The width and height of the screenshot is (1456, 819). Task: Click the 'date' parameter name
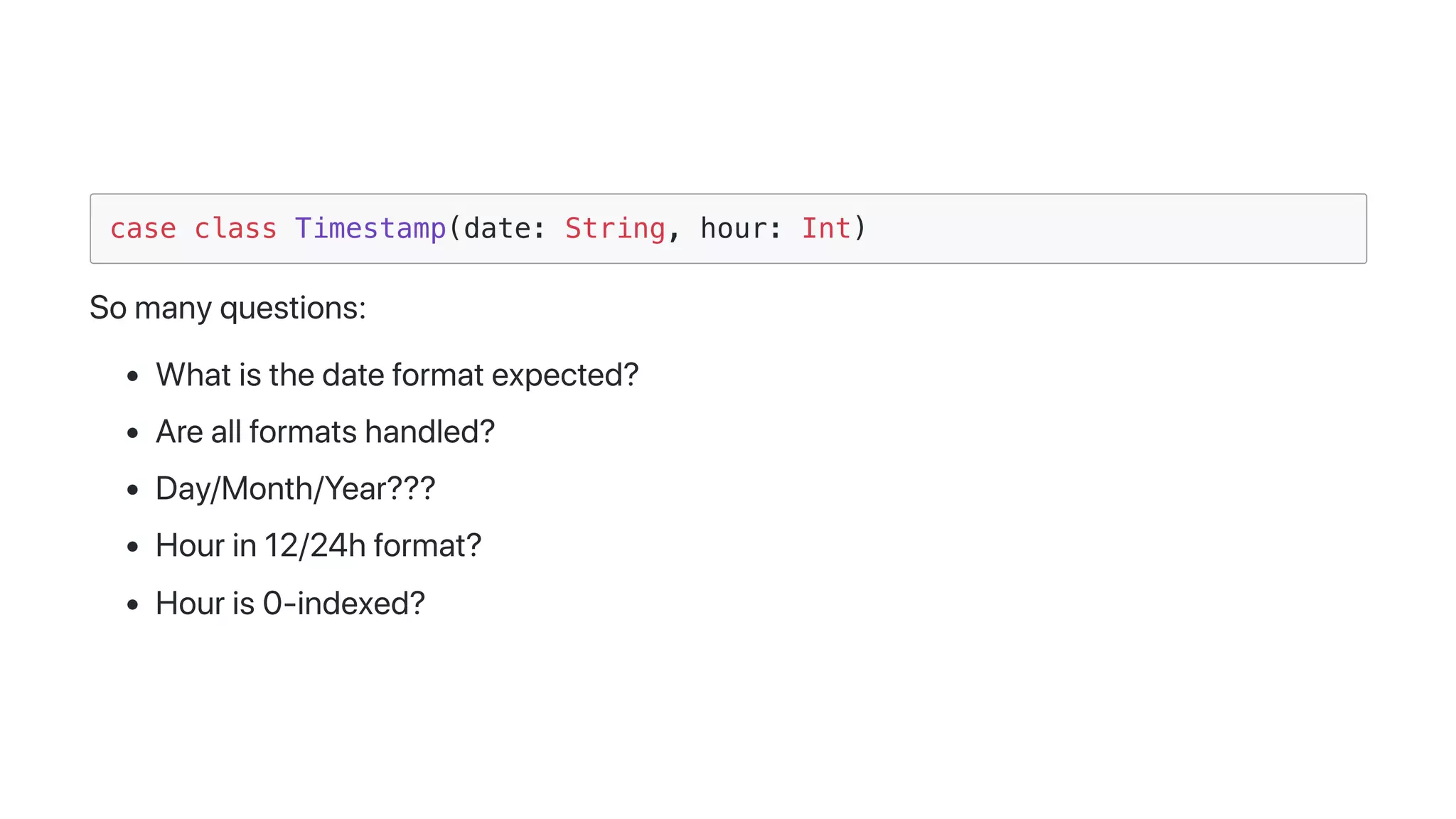[496, 229]
